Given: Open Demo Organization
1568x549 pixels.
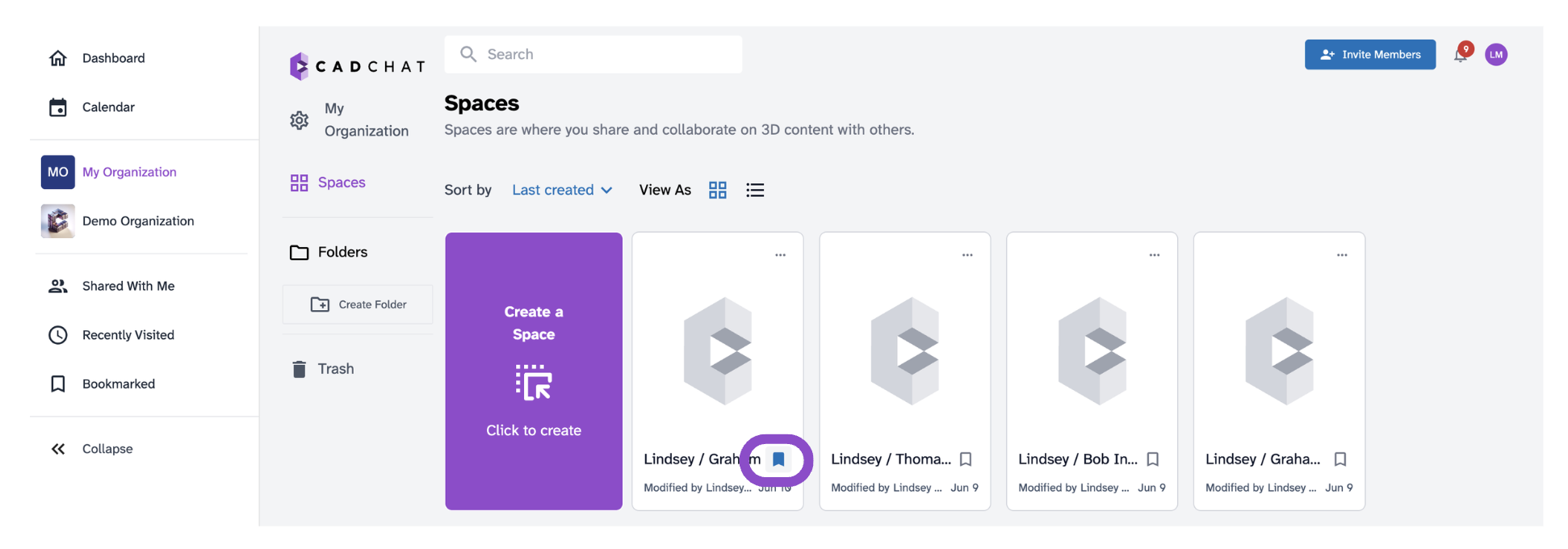Looking at the screenshot, I should point(138,221).
